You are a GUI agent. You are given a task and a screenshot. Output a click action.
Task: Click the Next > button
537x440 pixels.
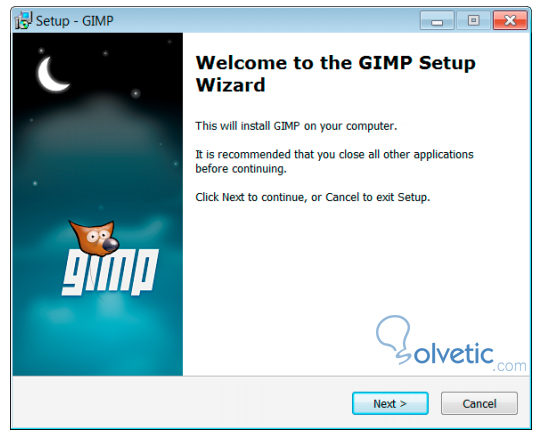(390, 403)
